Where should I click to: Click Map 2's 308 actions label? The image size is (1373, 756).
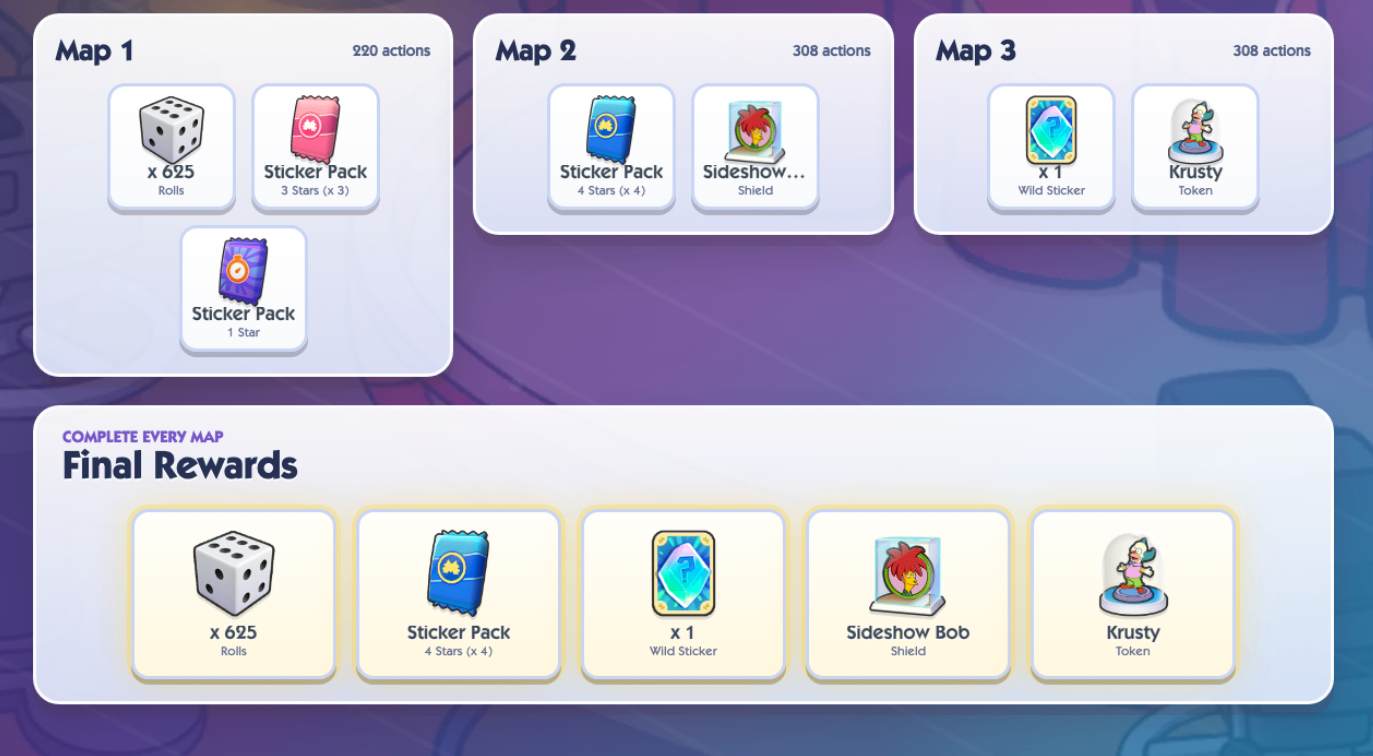[831, 51]
